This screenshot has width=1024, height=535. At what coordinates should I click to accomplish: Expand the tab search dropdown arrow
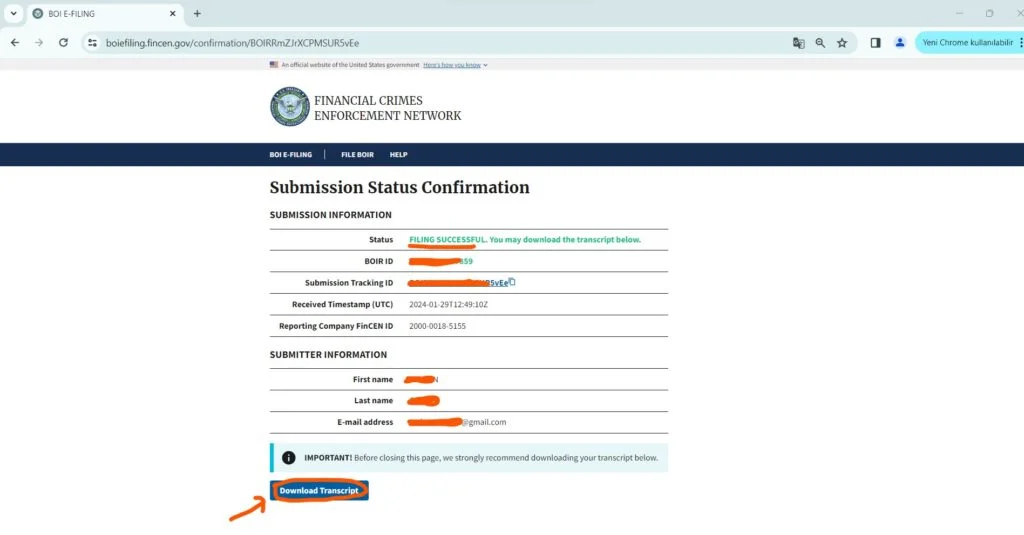14,14
